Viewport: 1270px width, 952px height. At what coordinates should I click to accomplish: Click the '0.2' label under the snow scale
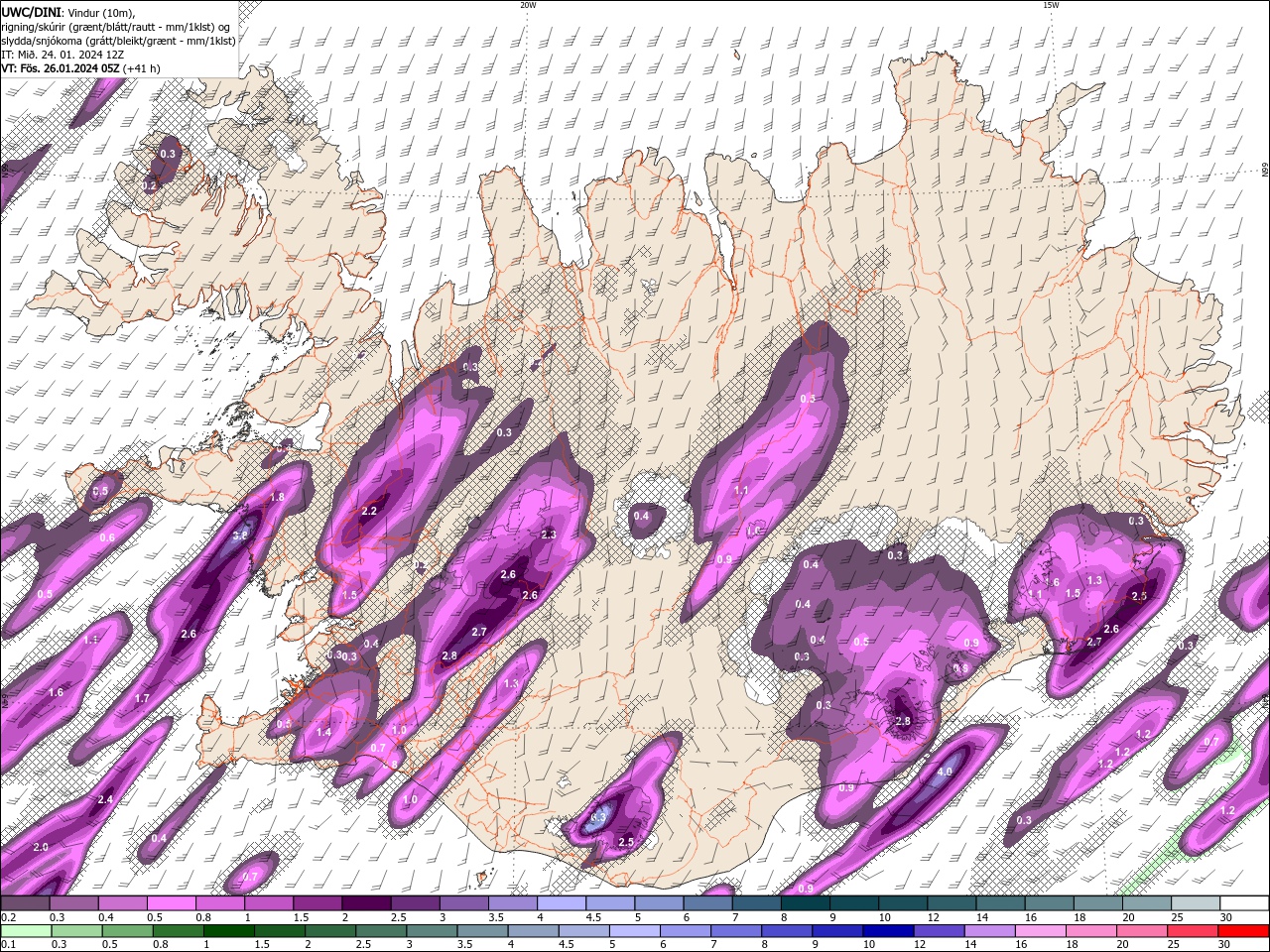8,916
